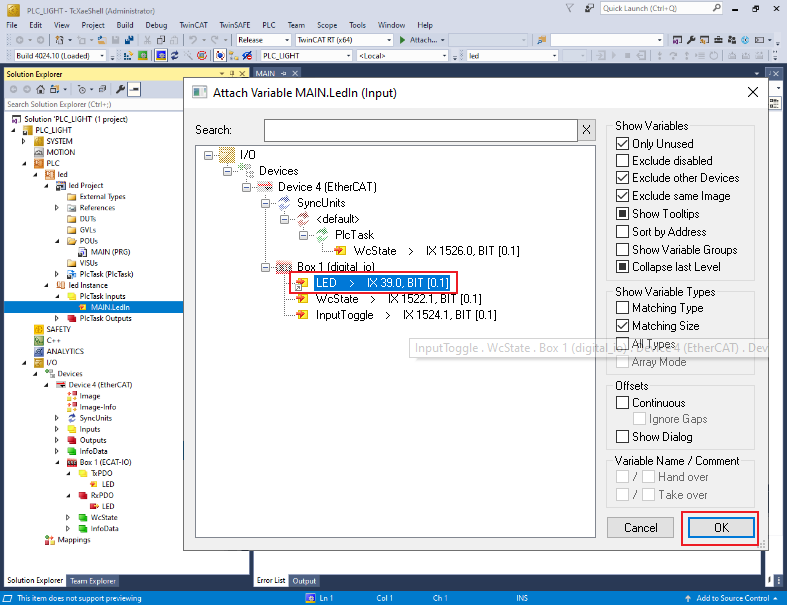787x605 pixels.
Task: Open the Release configuration dropdown
Action: click(262, 40)
